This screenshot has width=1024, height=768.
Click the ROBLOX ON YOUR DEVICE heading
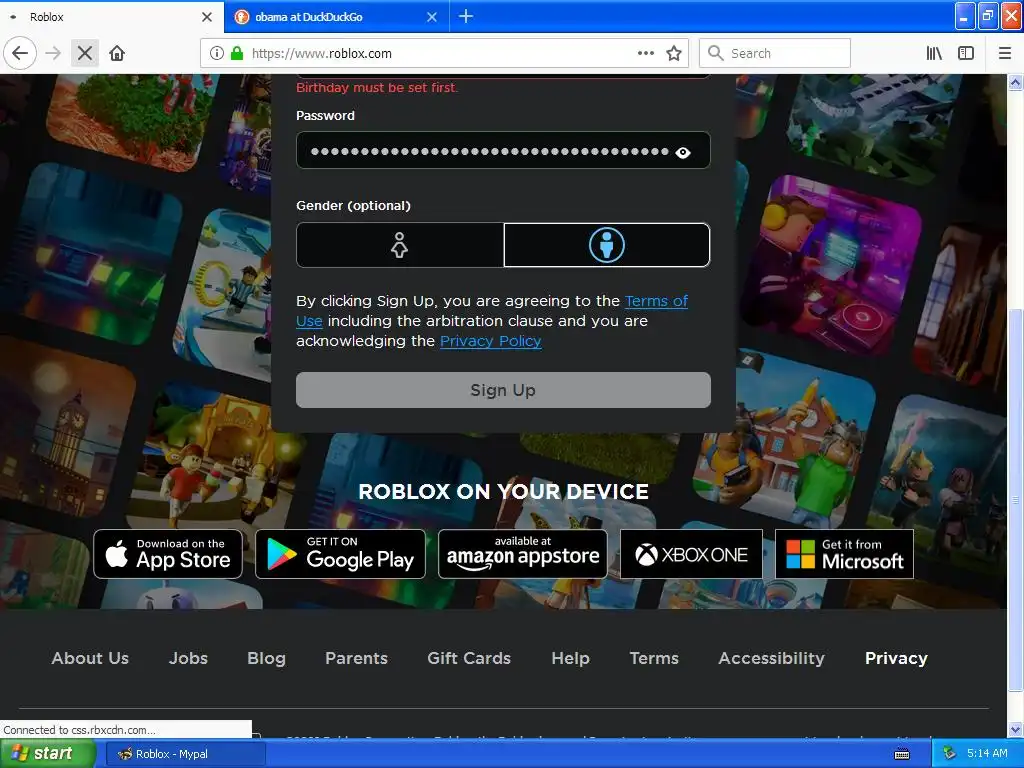coord(504,492)
